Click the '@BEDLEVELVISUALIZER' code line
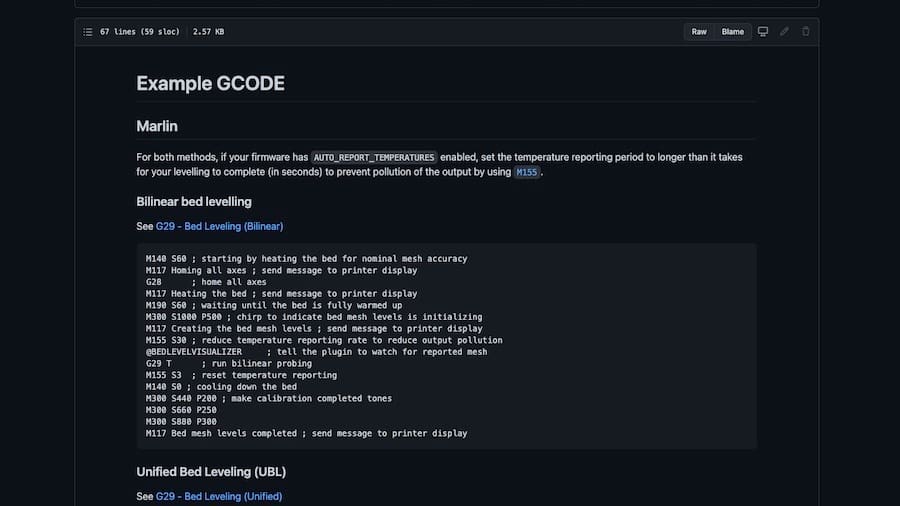The height and width of the screenshot is (506, 900). point(316,352)
